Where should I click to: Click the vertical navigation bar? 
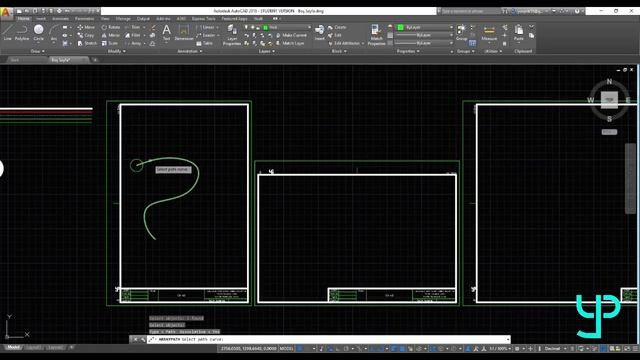pos(630,178)
